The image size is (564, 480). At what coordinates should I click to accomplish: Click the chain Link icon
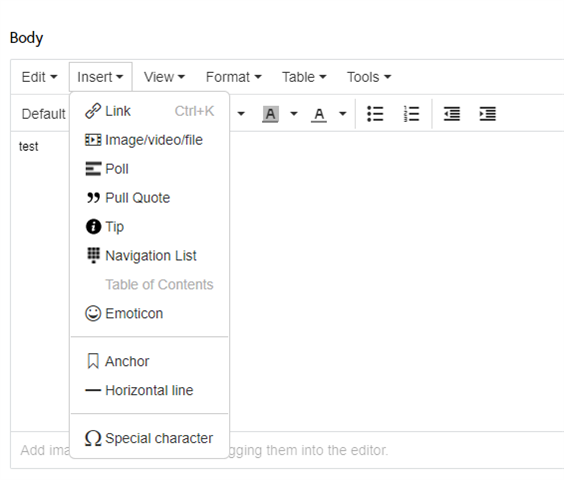tap(93, 111)
